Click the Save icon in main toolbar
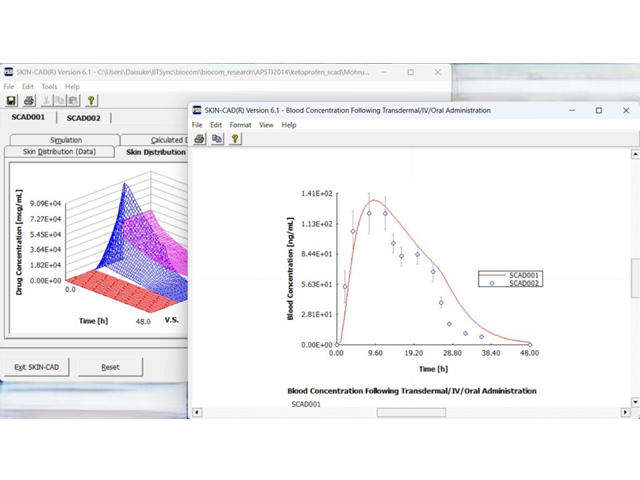Image resolution: width=640 pixels, height=480 pixels. [x=11, y=100]
